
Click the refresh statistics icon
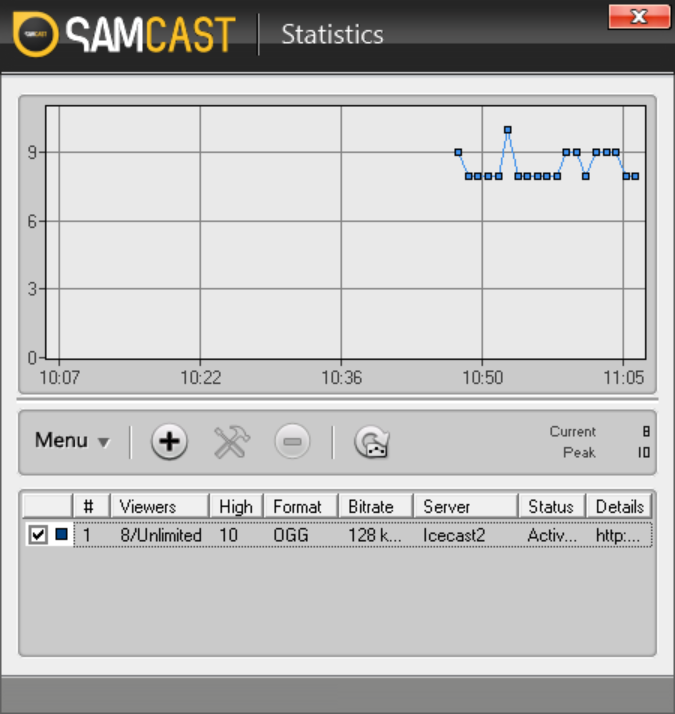tap(372, 441)
